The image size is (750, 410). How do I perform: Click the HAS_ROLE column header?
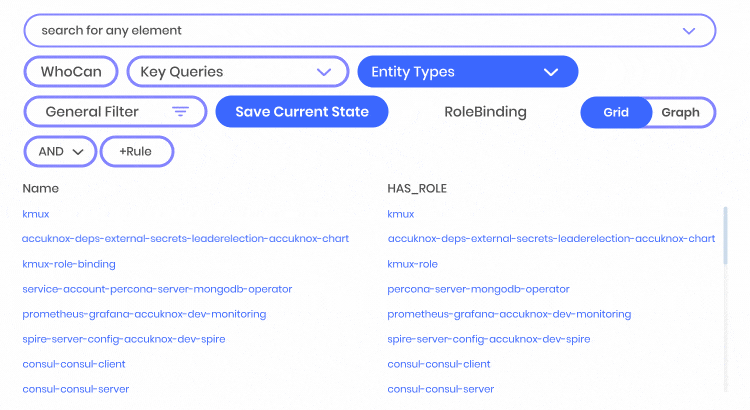tap(417, 188)
